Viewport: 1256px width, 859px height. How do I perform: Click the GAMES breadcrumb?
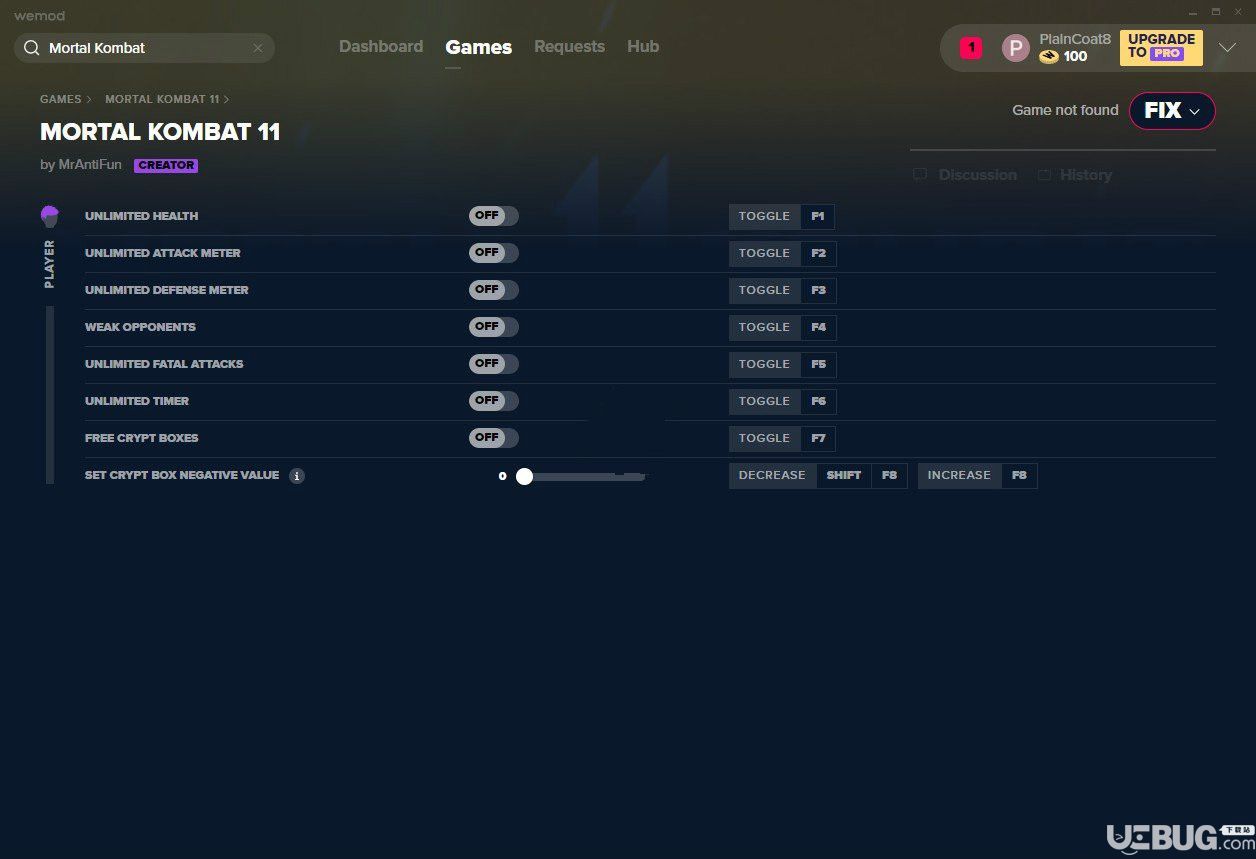pos(61,99)
